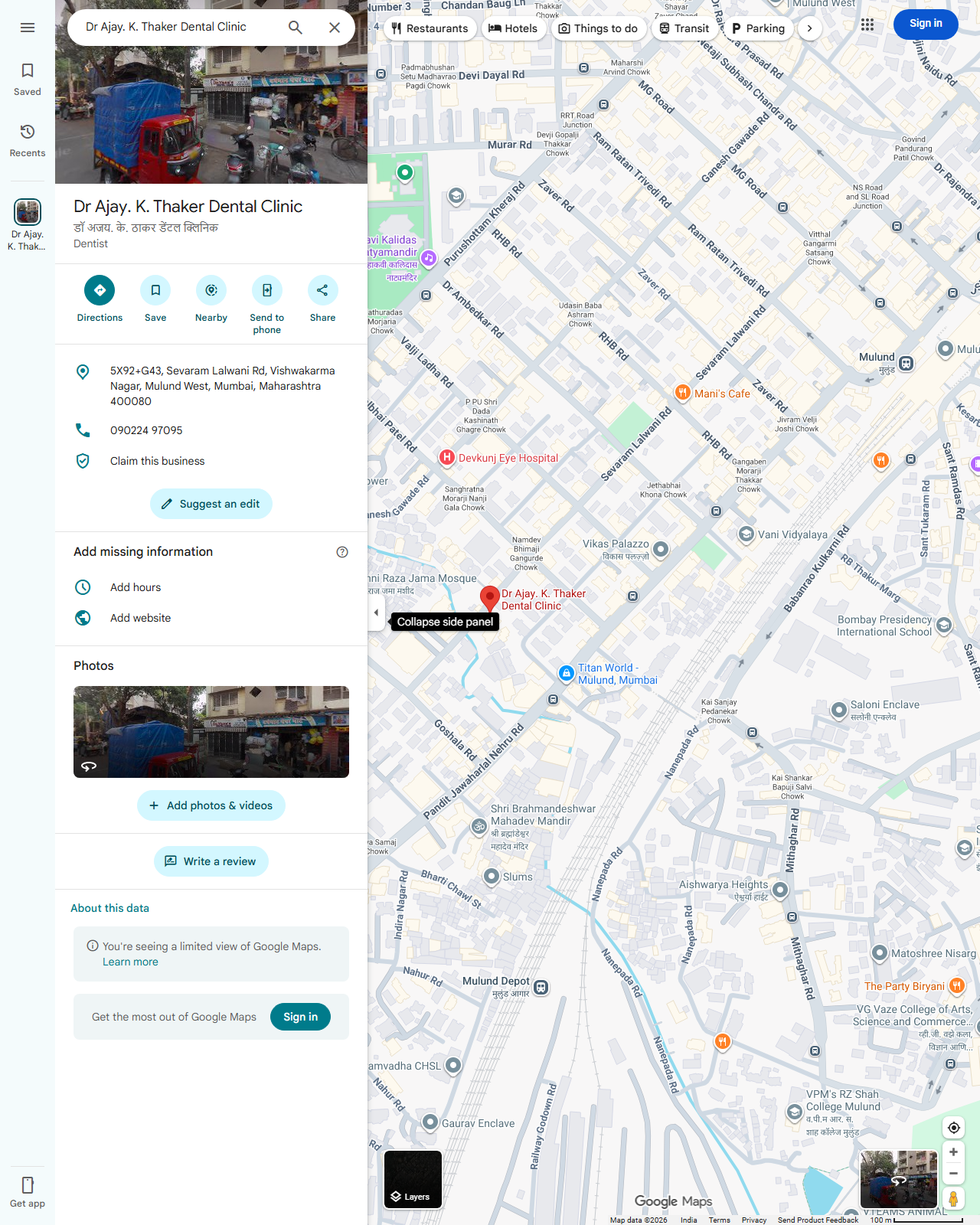Filter map by Restaurants chip

click(430, 28)
